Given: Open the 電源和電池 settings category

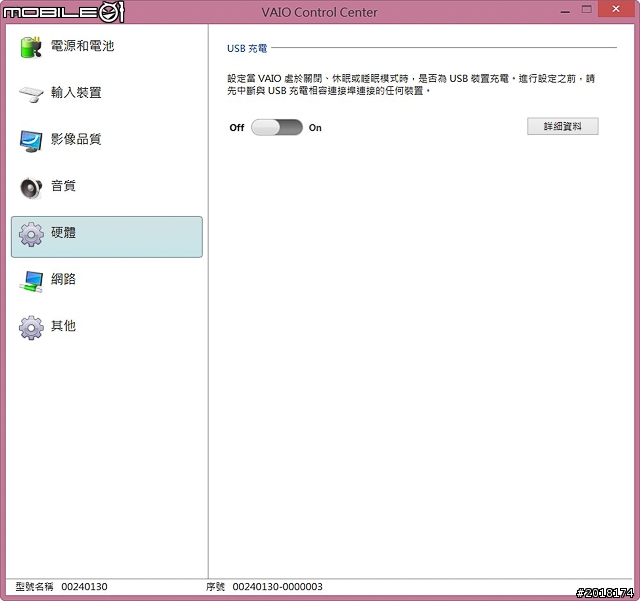Looking at the screenshot, I should [x=82, y=46].
